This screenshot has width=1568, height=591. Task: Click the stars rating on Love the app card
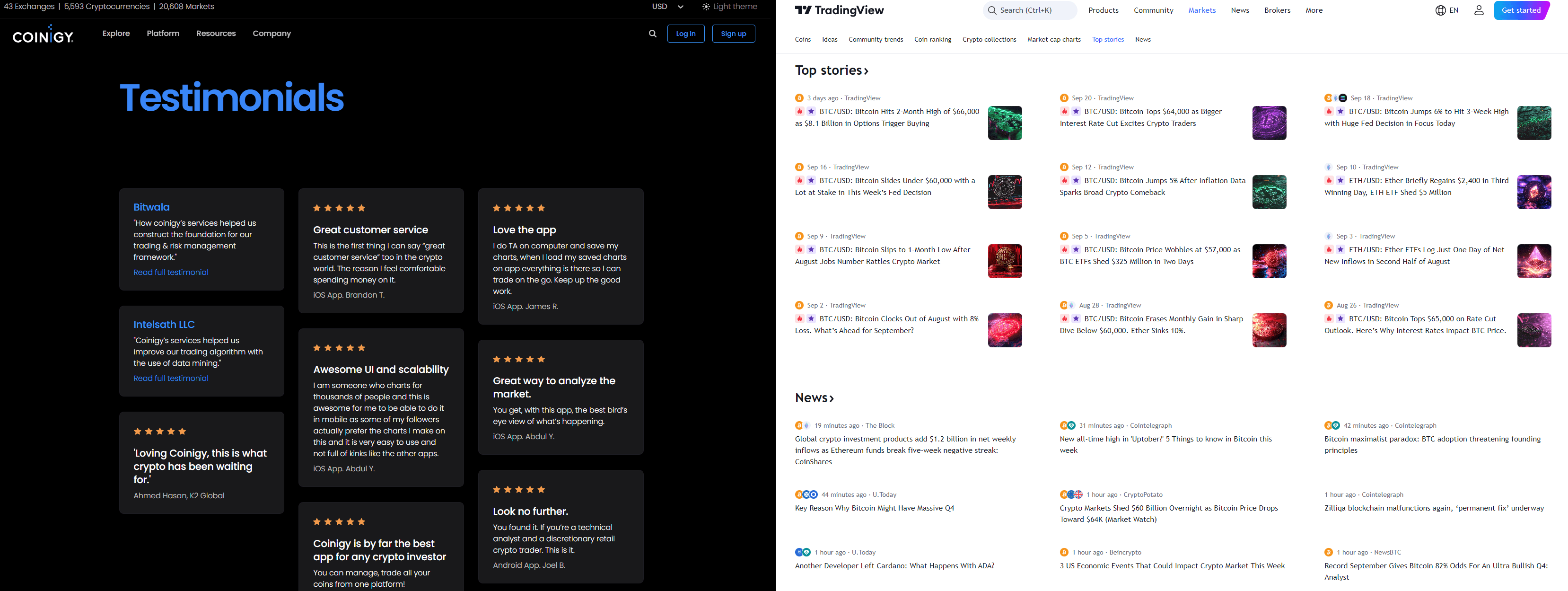518,208
